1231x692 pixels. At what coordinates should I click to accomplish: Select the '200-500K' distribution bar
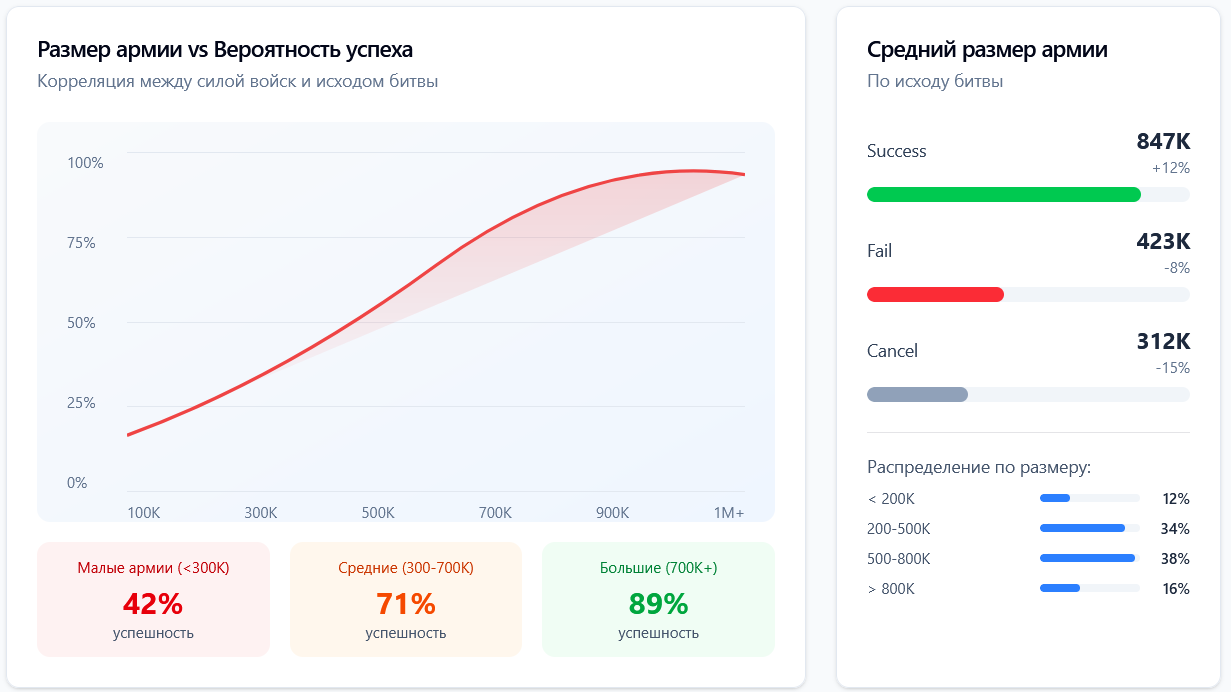(1082, 528)
